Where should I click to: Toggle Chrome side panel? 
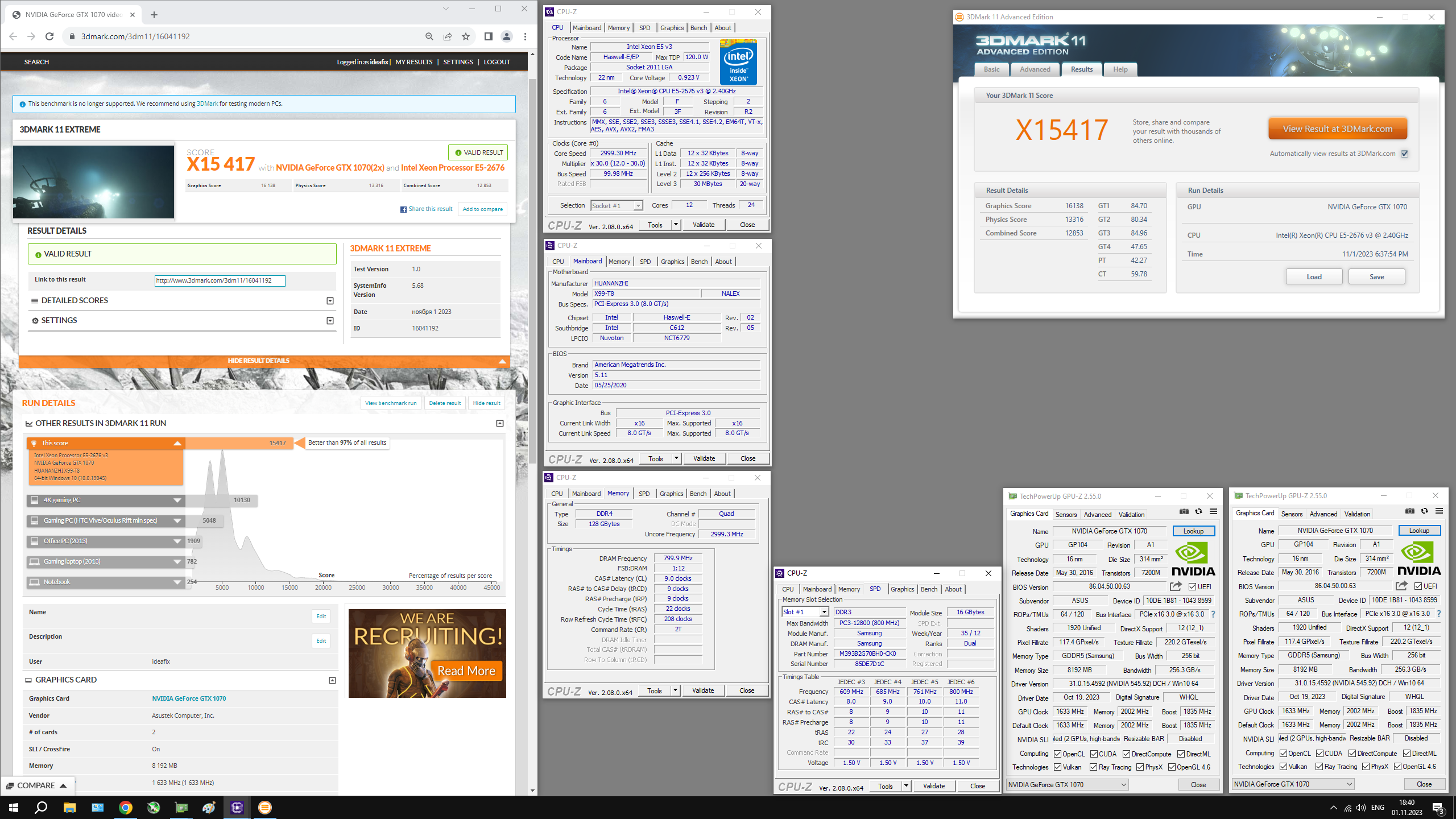click(x=488, y=36)
